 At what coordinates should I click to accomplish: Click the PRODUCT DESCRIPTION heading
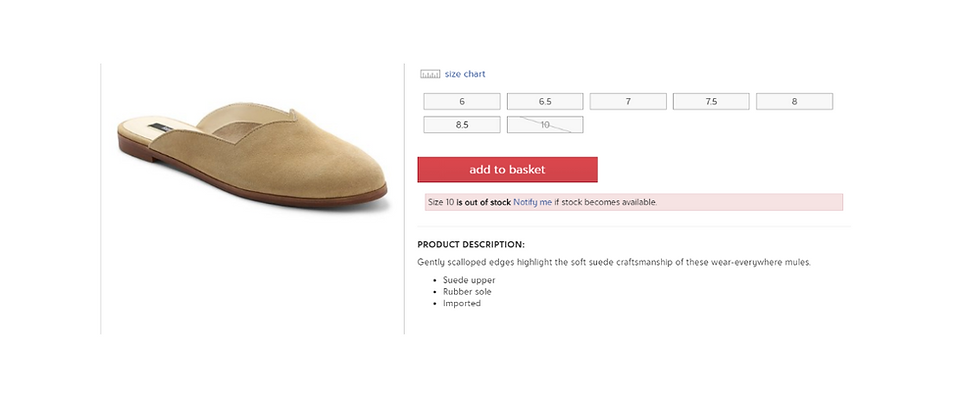click(x=470, y=244)
